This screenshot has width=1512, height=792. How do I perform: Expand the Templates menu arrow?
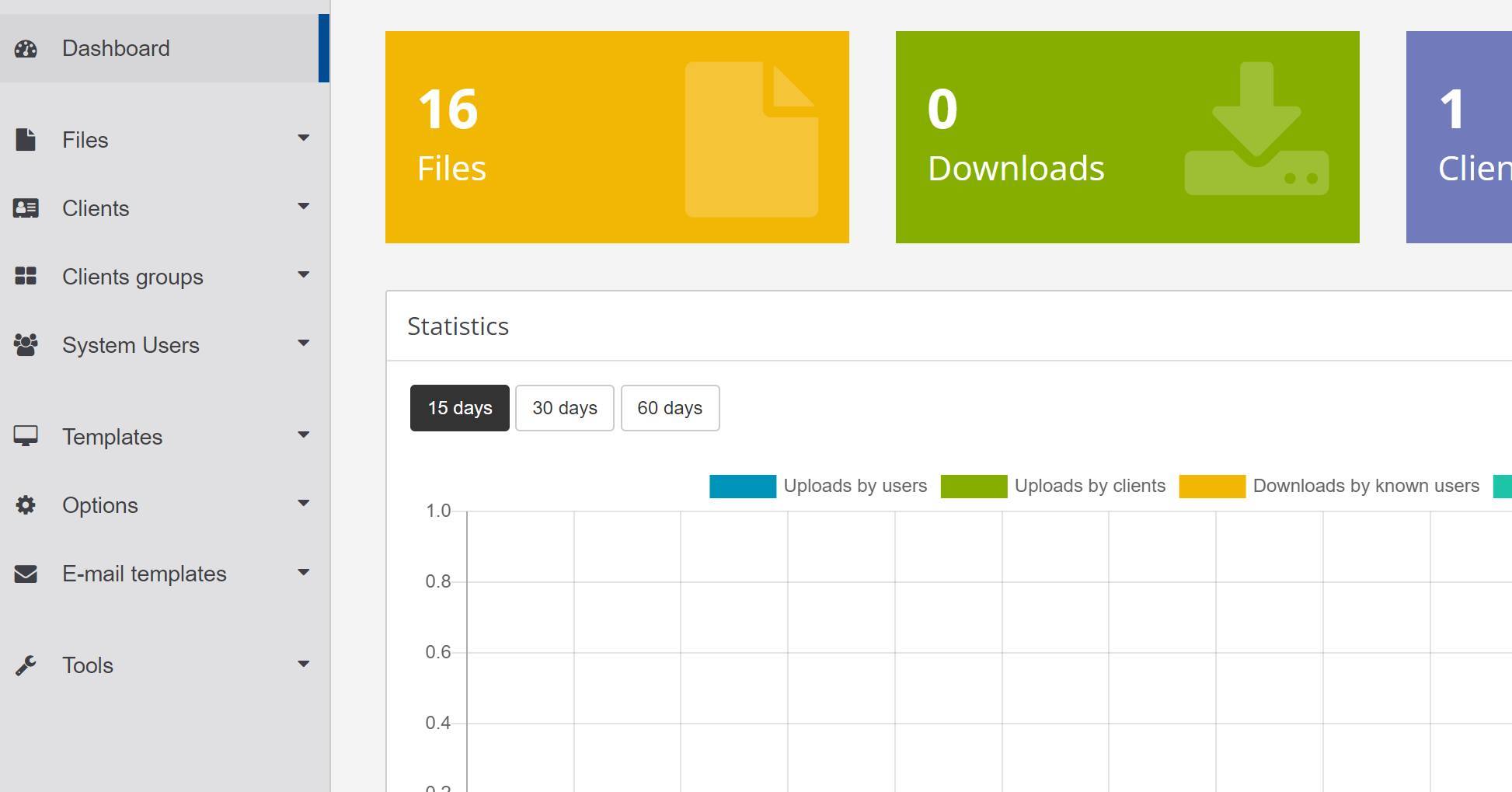(x=304, y=435)
